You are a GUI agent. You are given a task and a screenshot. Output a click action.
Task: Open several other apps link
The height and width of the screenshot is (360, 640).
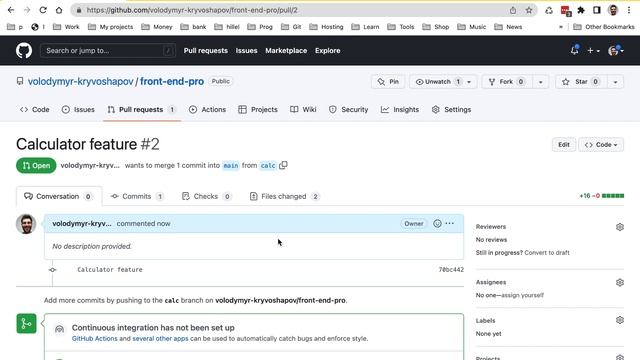[160, 338]
